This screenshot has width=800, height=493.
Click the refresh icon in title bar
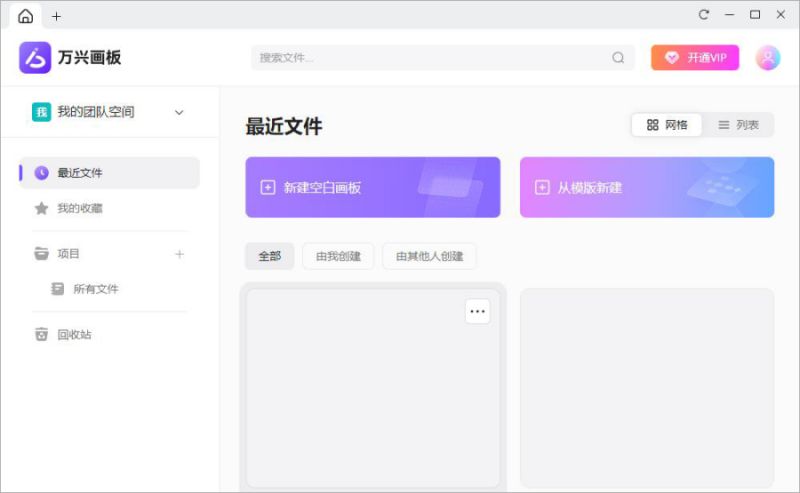coord(704,15)
